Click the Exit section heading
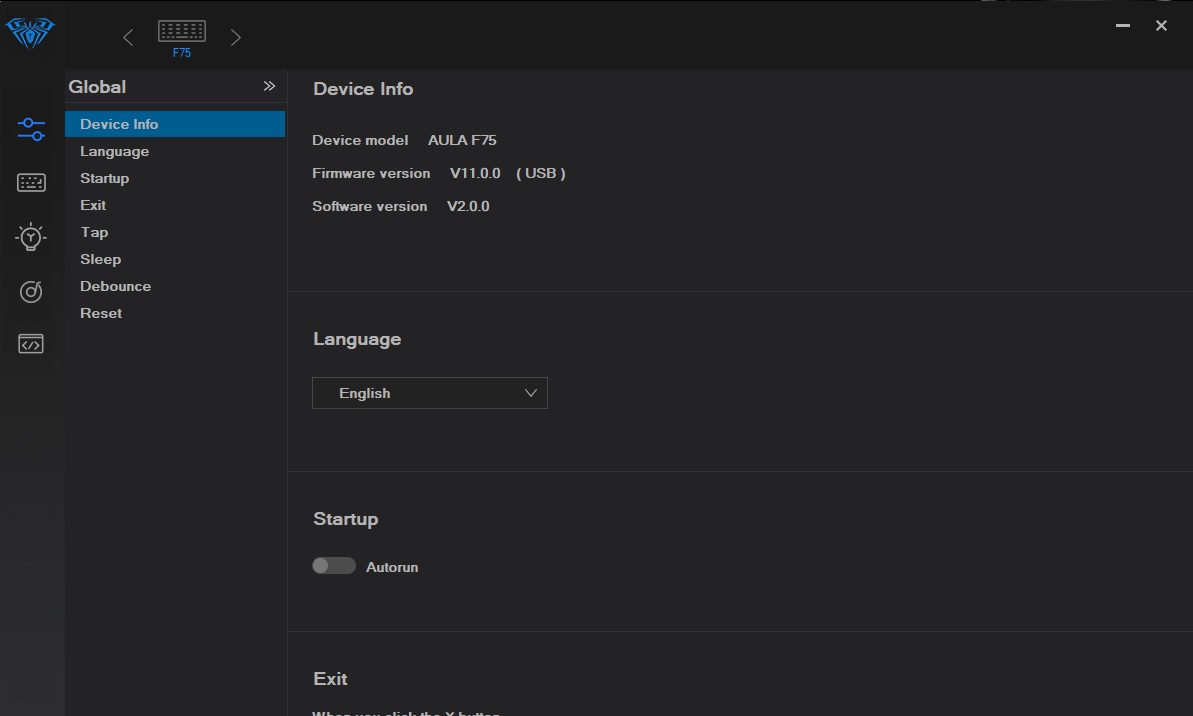1193x716 pixels. click(330, 679)
